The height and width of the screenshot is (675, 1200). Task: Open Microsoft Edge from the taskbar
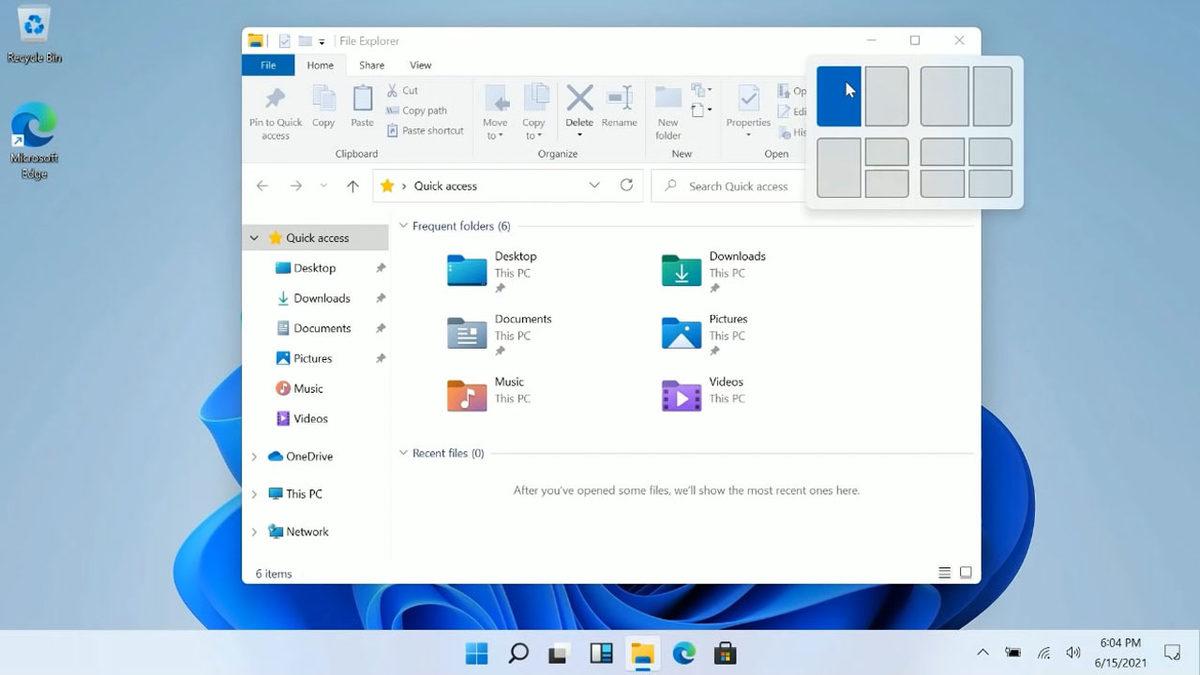pyautogui.click(x=684, y=652)
